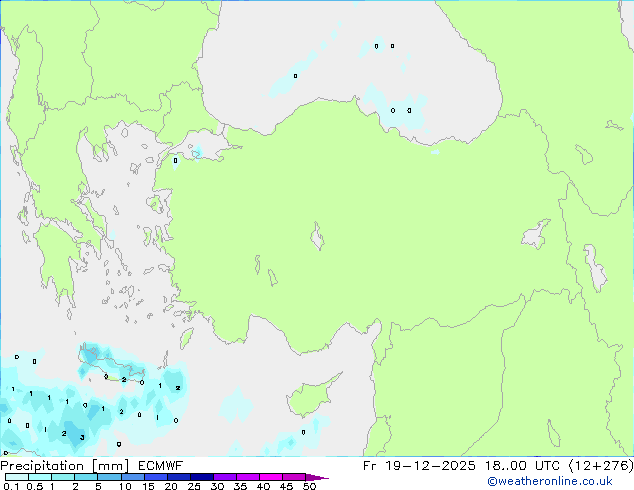Pick the 20–25 mm dark blue legend swatch
The height and width of the screenshot is (490, 634).
pos(179,477)
